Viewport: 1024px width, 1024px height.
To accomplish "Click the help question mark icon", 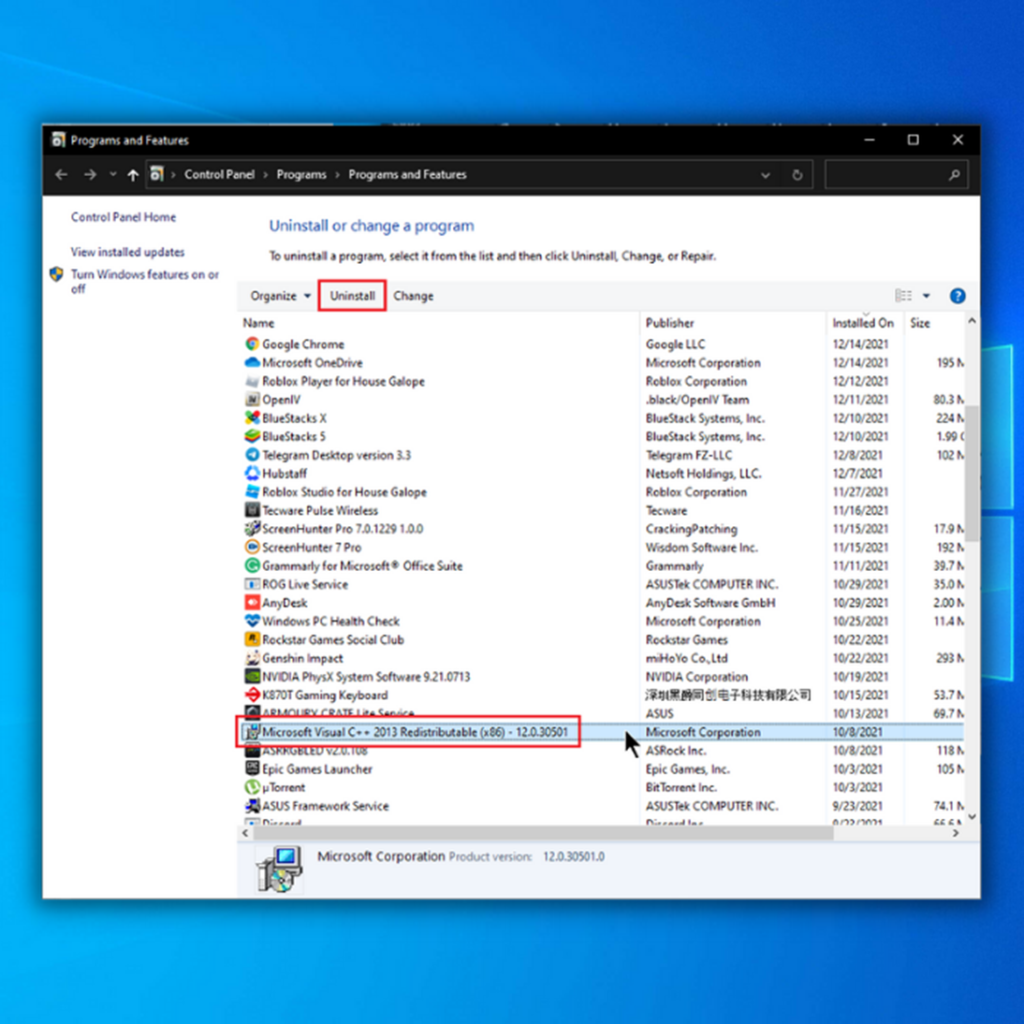I will pos(957,296).
